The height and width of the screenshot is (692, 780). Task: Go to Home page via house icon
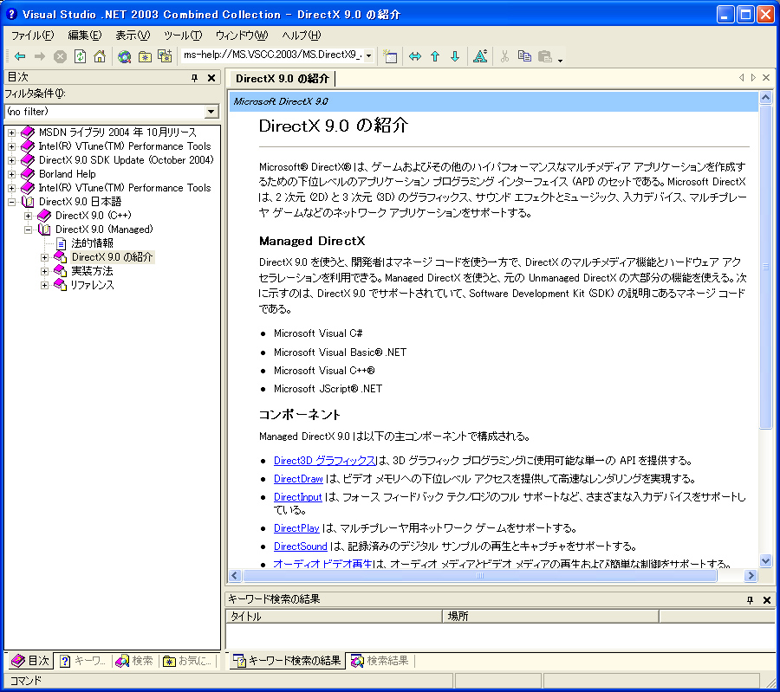click(100, 57)
